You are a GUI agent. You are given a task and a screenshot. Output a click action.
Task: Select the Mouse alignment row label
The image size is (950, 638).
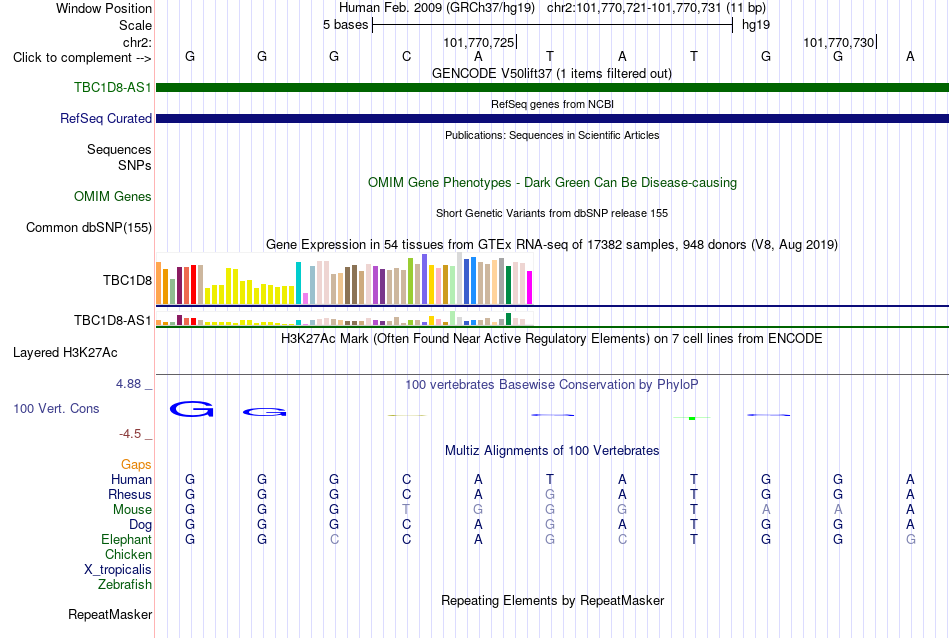(132, 510)
